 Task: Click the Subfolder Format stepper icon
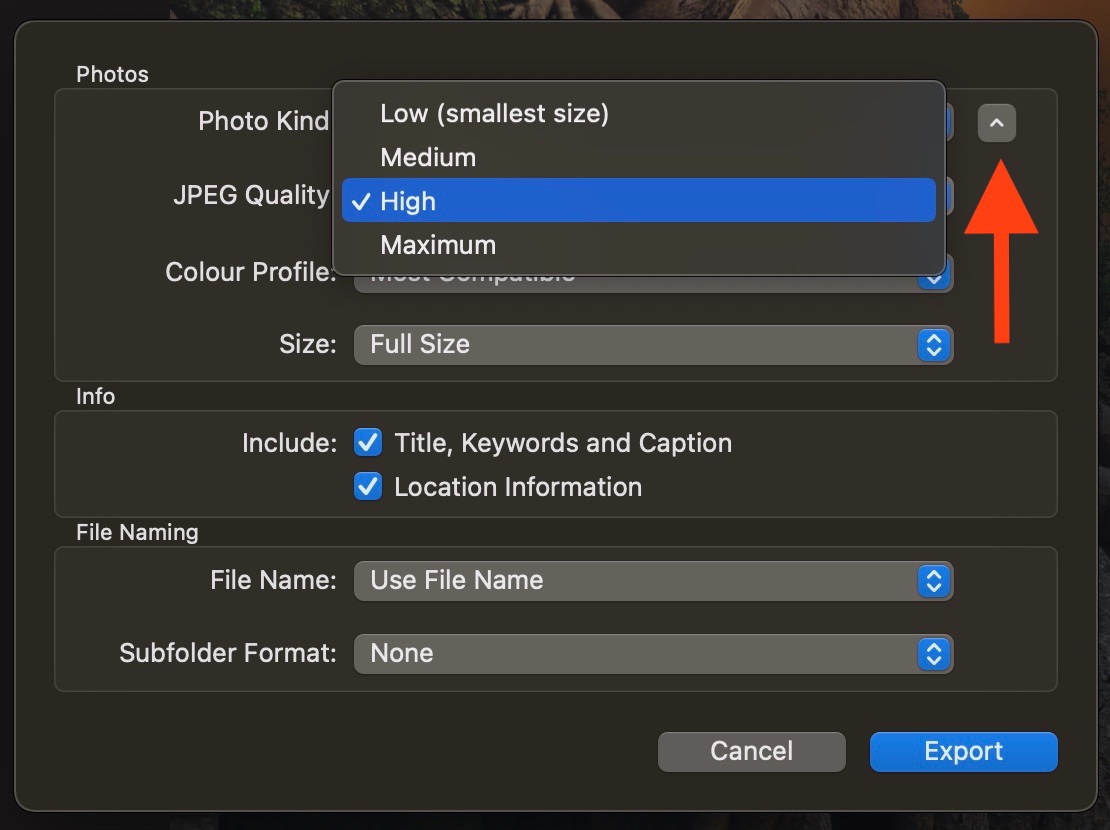pos(933,653)
